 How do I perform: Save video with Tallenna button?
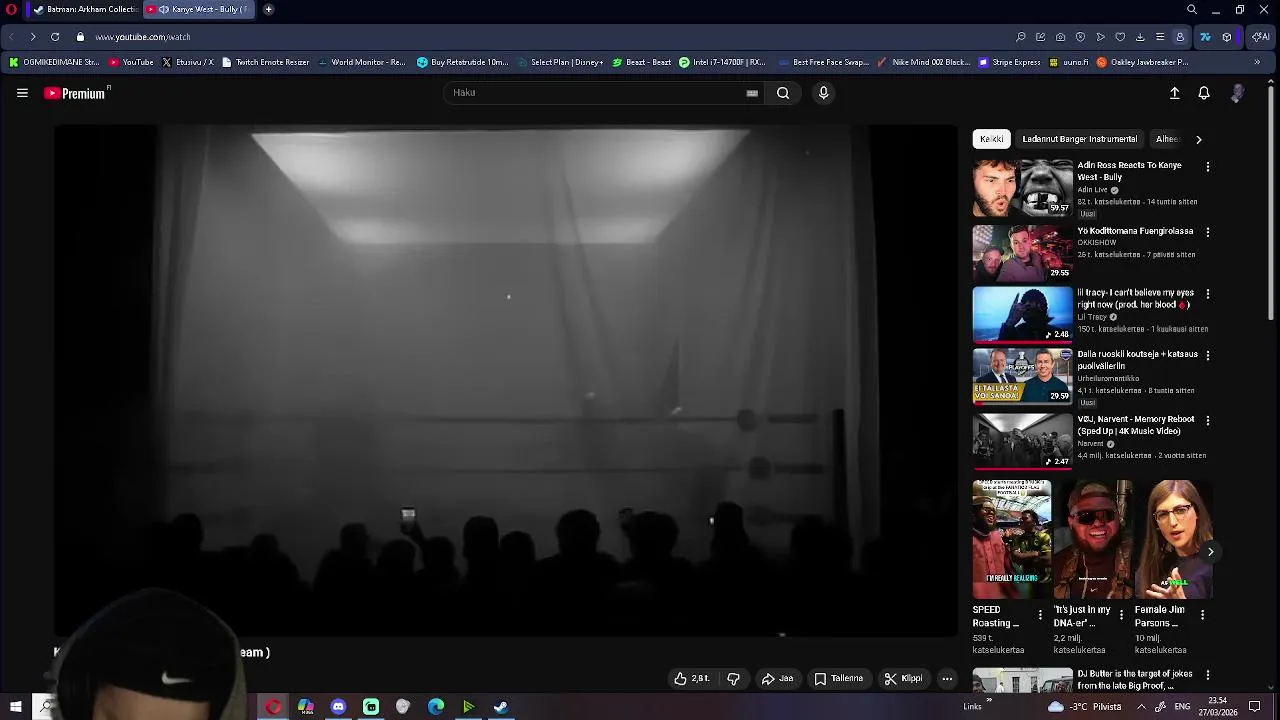point(838,678)
